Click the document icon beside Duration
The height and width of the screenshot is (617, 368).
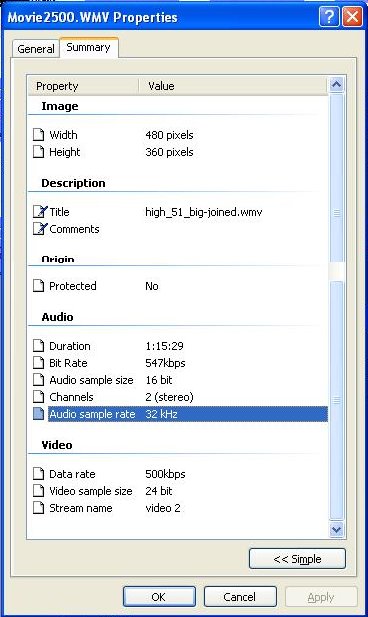click(38, 345)
